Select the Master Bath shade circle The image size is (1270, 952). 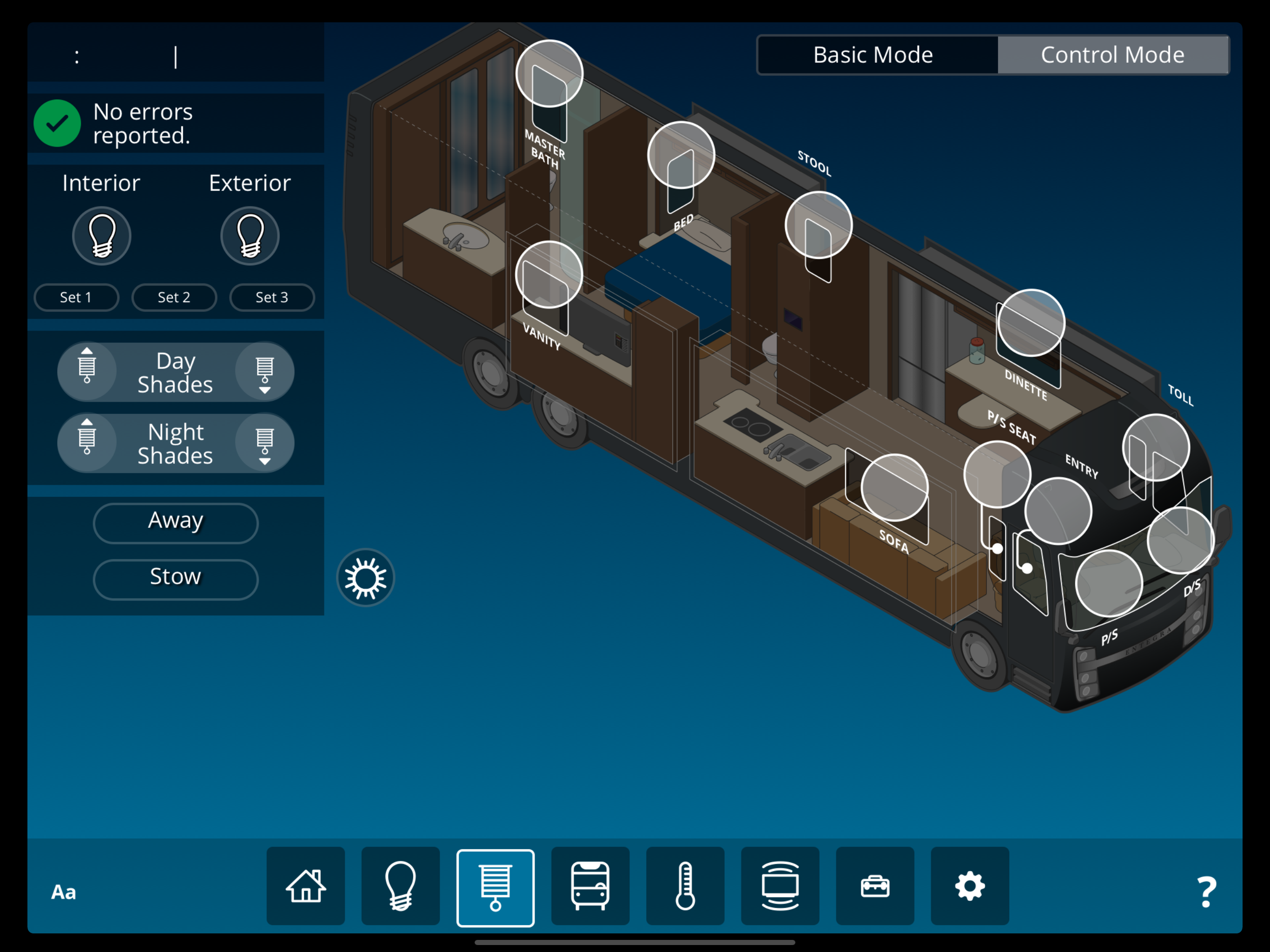pyautogui.click(x=549, y=73)
